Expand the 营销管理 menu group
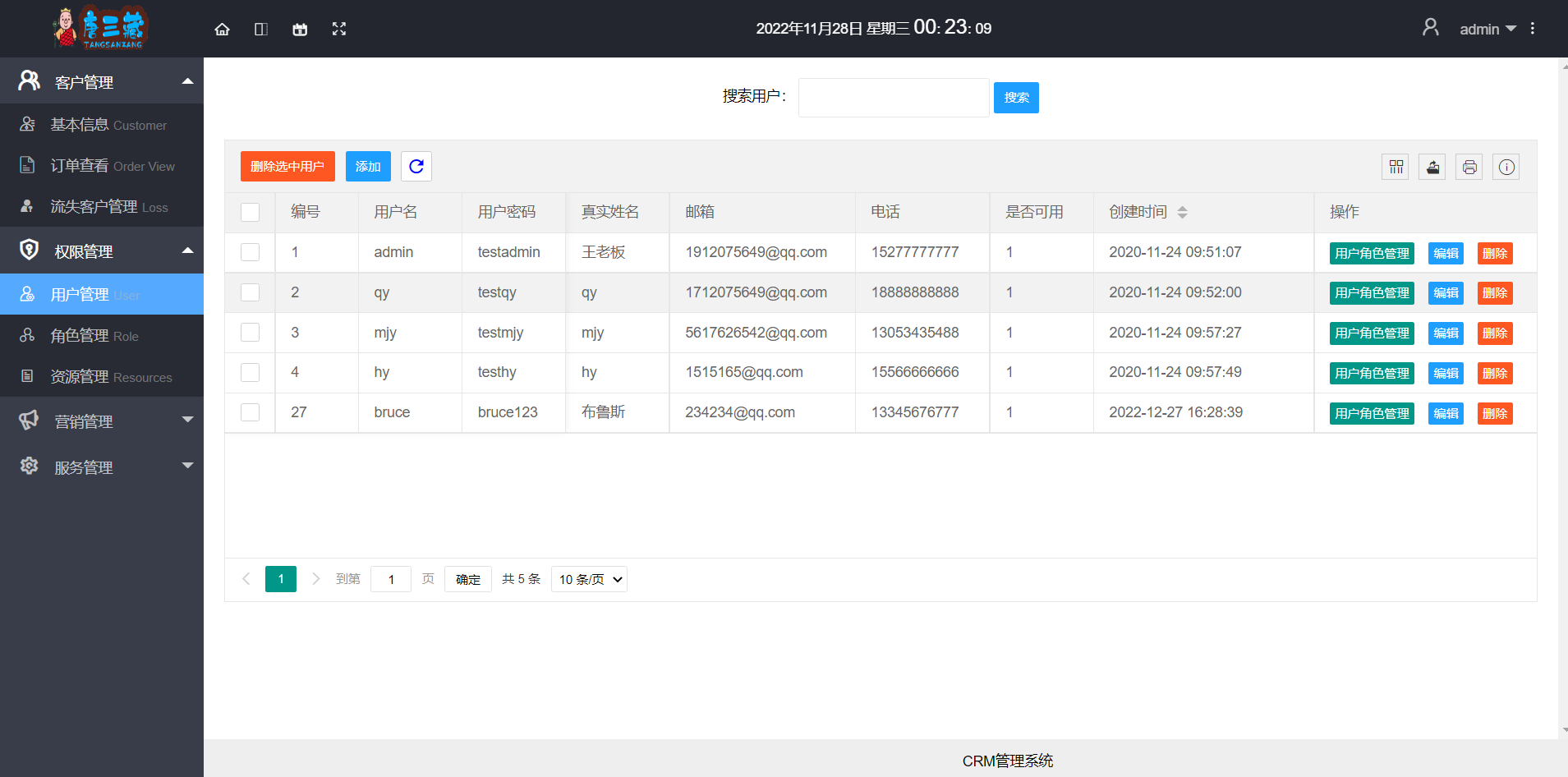This screenshot has width=1568, height=777. tap(102, 421)
